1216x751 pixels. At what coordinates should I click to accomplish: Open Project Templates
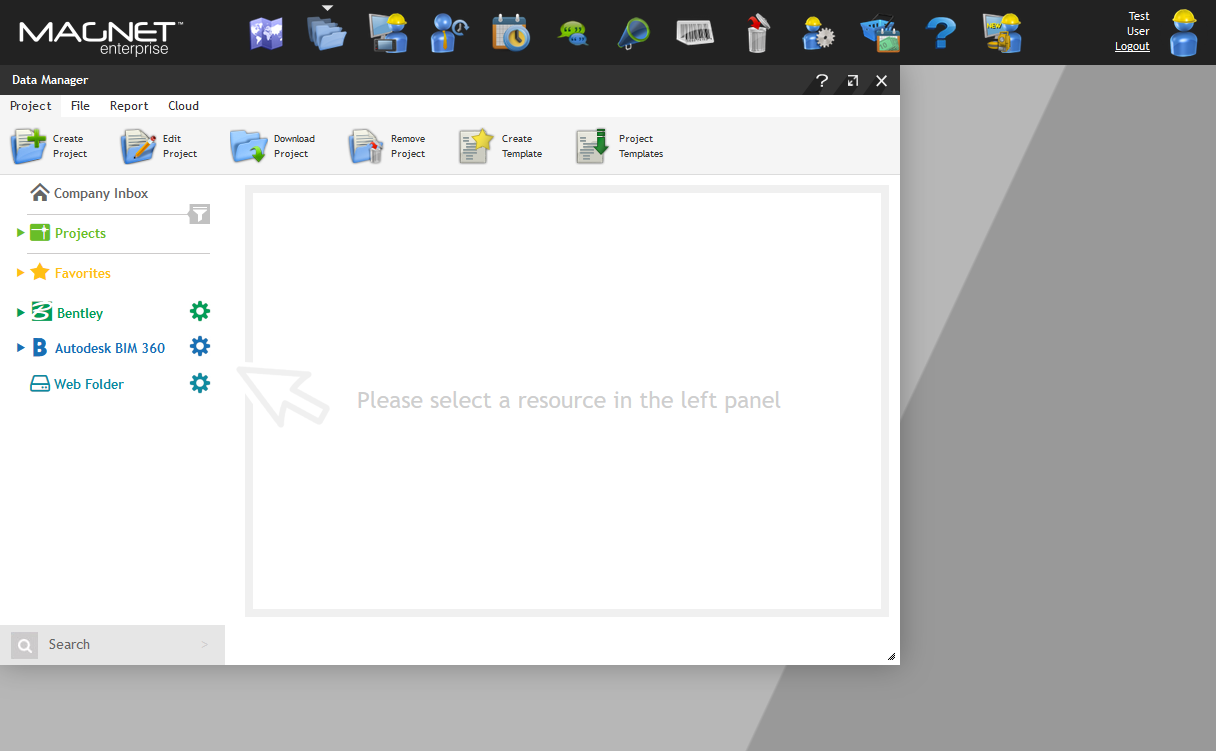(x=619, y=146)
